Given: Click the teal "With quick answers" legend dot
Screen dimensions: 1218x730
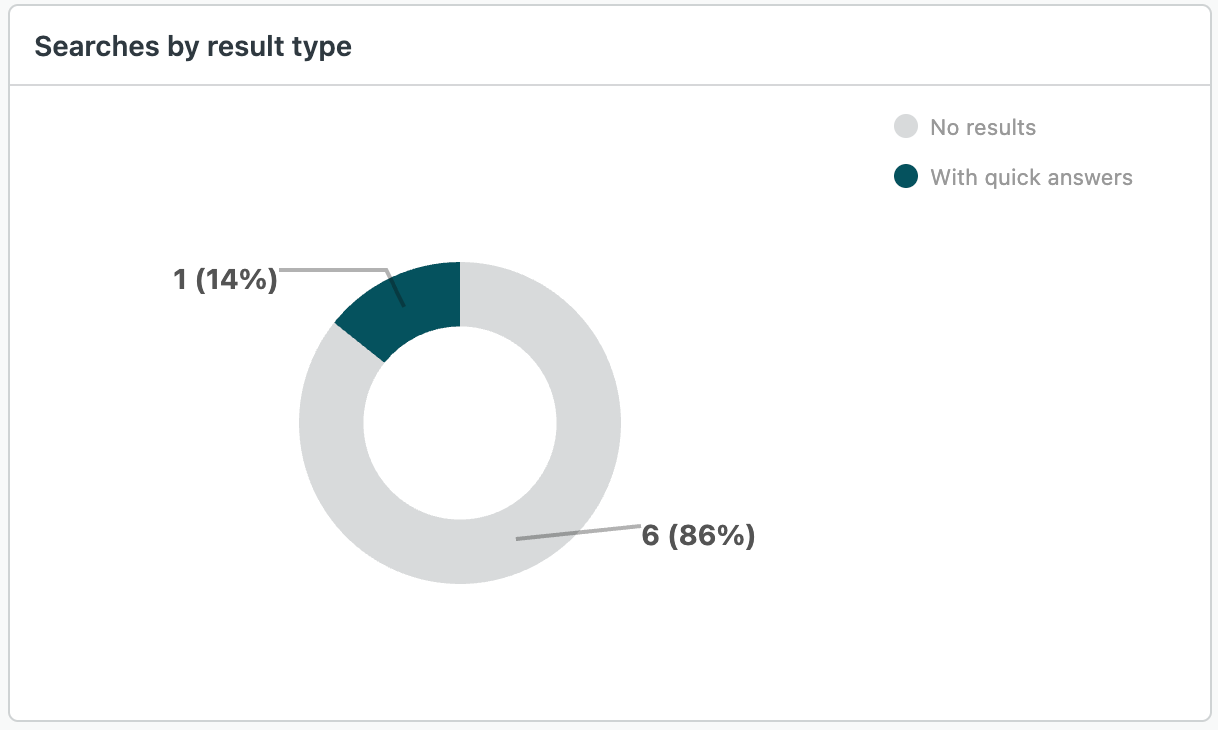Looking at the screenshot, I should pos(905,177).
